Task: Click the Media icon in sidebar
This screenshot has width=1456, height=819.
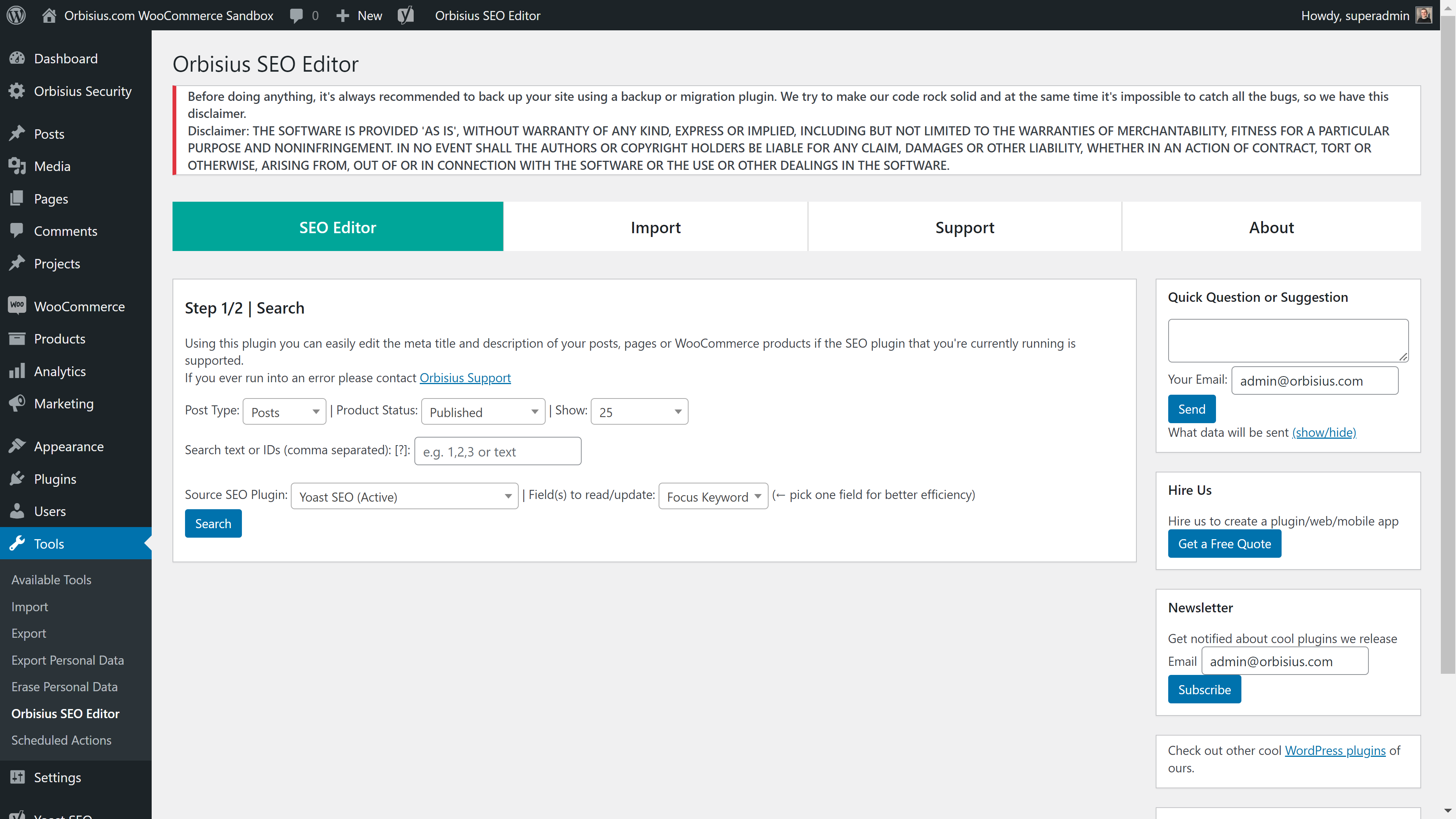Action: click(x=17, y=166)
